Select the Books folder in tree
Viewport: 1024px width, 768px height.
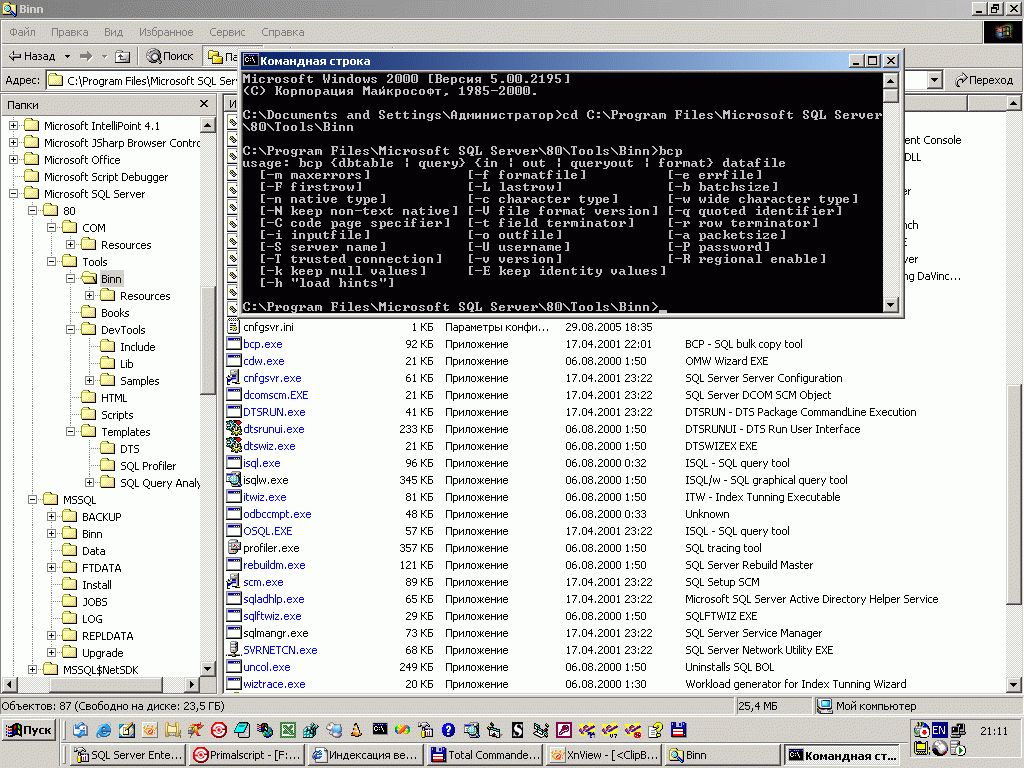[115, 313]
